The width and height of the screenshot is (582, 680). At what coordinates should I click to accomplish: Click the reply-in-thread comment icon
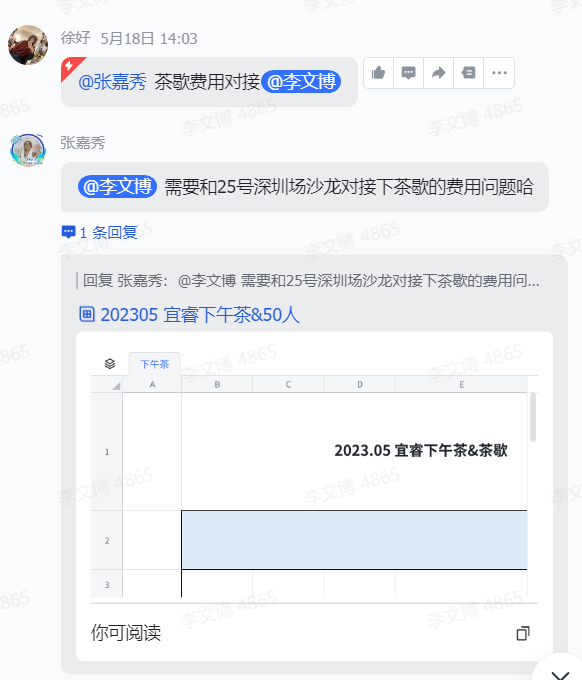409,73
